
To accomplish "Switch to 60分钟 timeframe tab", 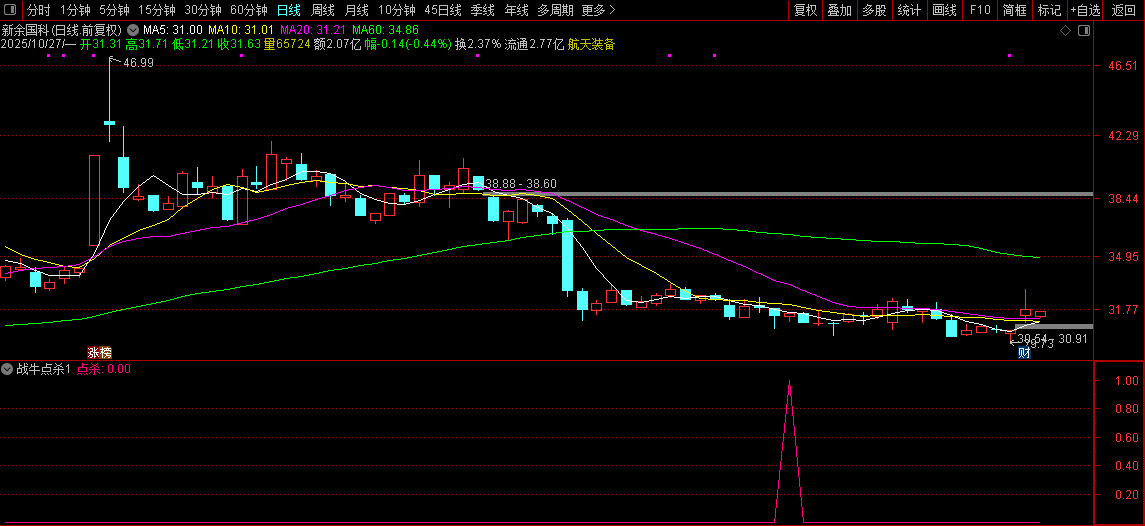I will (248, 10).
